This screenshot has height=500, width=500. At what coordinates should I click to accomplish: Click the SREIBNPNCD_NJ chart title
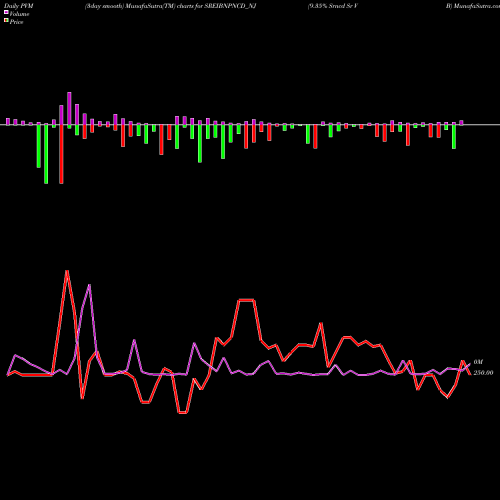(x=230, y=6)
